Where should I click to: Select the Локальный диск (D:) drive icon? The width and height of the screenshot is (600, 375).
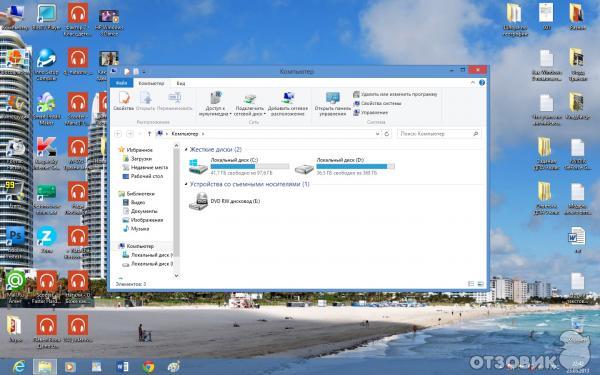click(x=304, y=168)
